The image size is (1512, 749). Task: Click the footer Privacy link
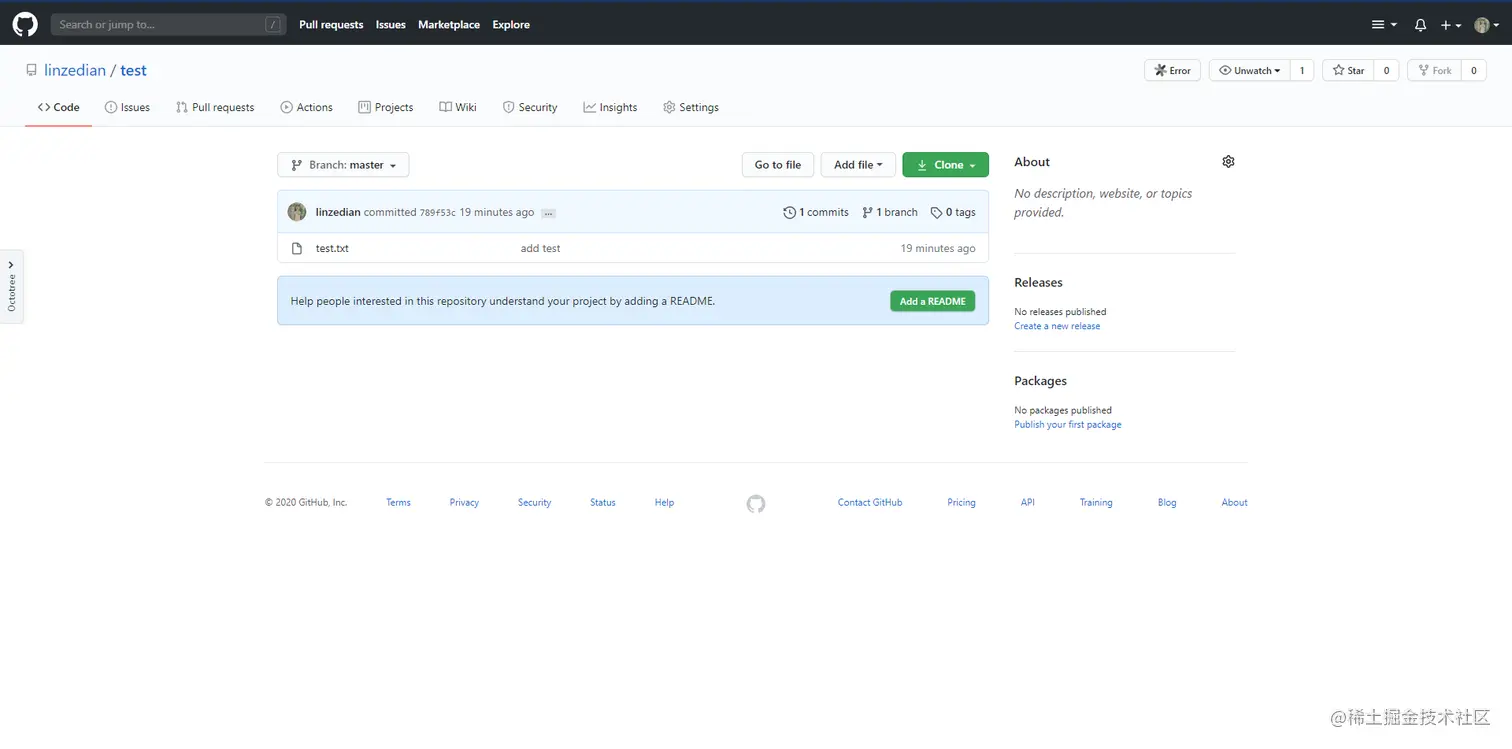coord(464,503)
